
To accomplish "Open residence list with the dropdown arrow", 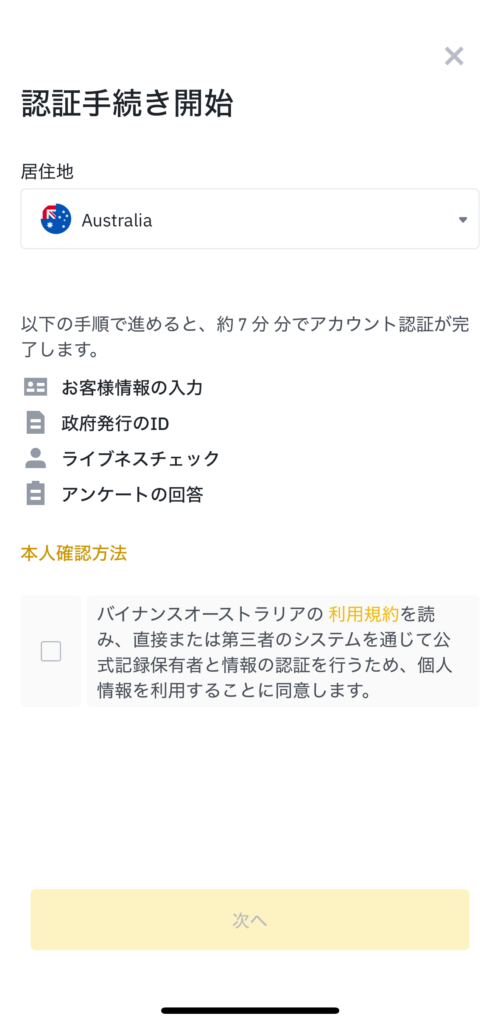I will (463, 220).
